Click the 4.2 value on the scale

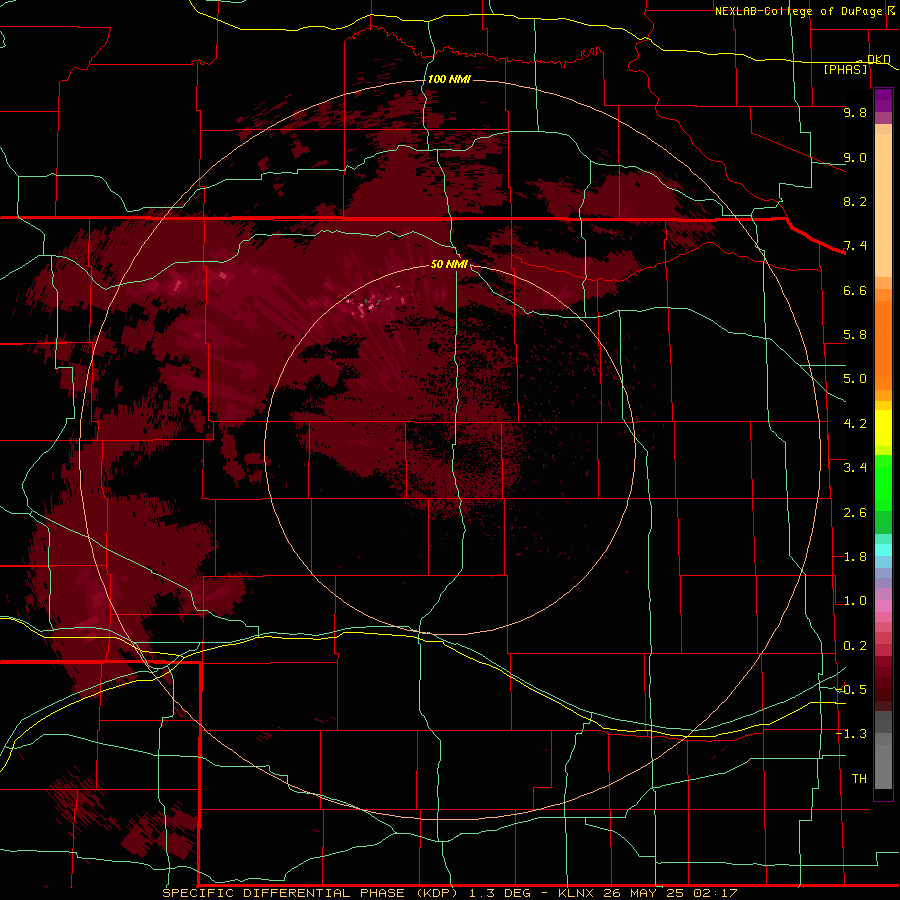[x=855, y=424]
